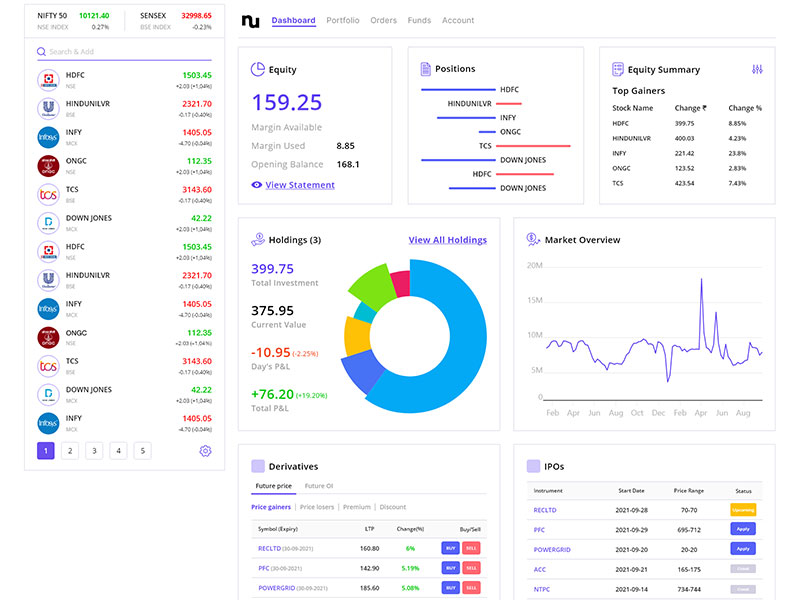Sell the POWERGRID derivative
The height and width of the screenshot is (600, 800).
pos(471,588)
